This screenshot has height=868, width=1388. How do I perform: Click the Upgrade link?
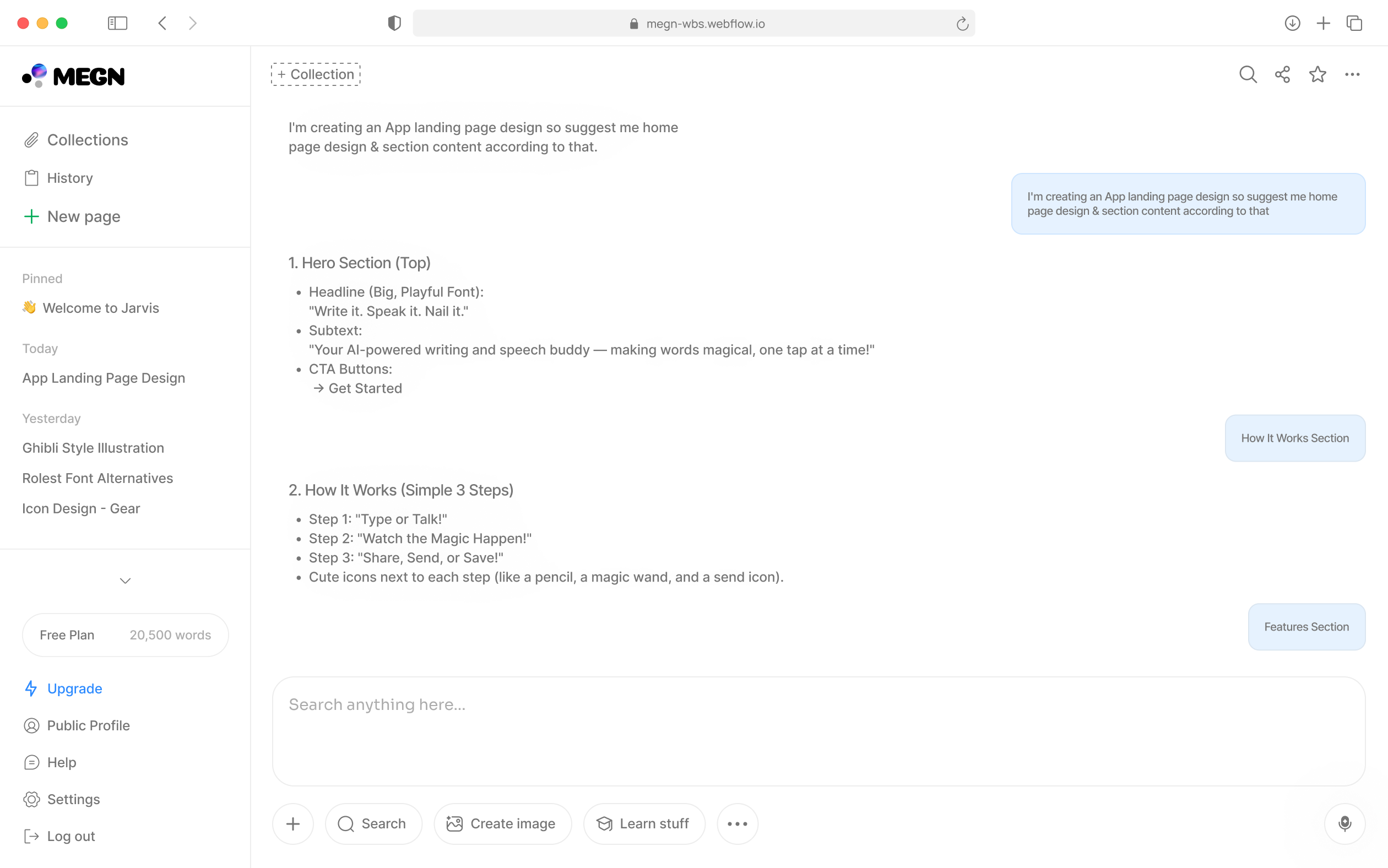click(74, 688)
